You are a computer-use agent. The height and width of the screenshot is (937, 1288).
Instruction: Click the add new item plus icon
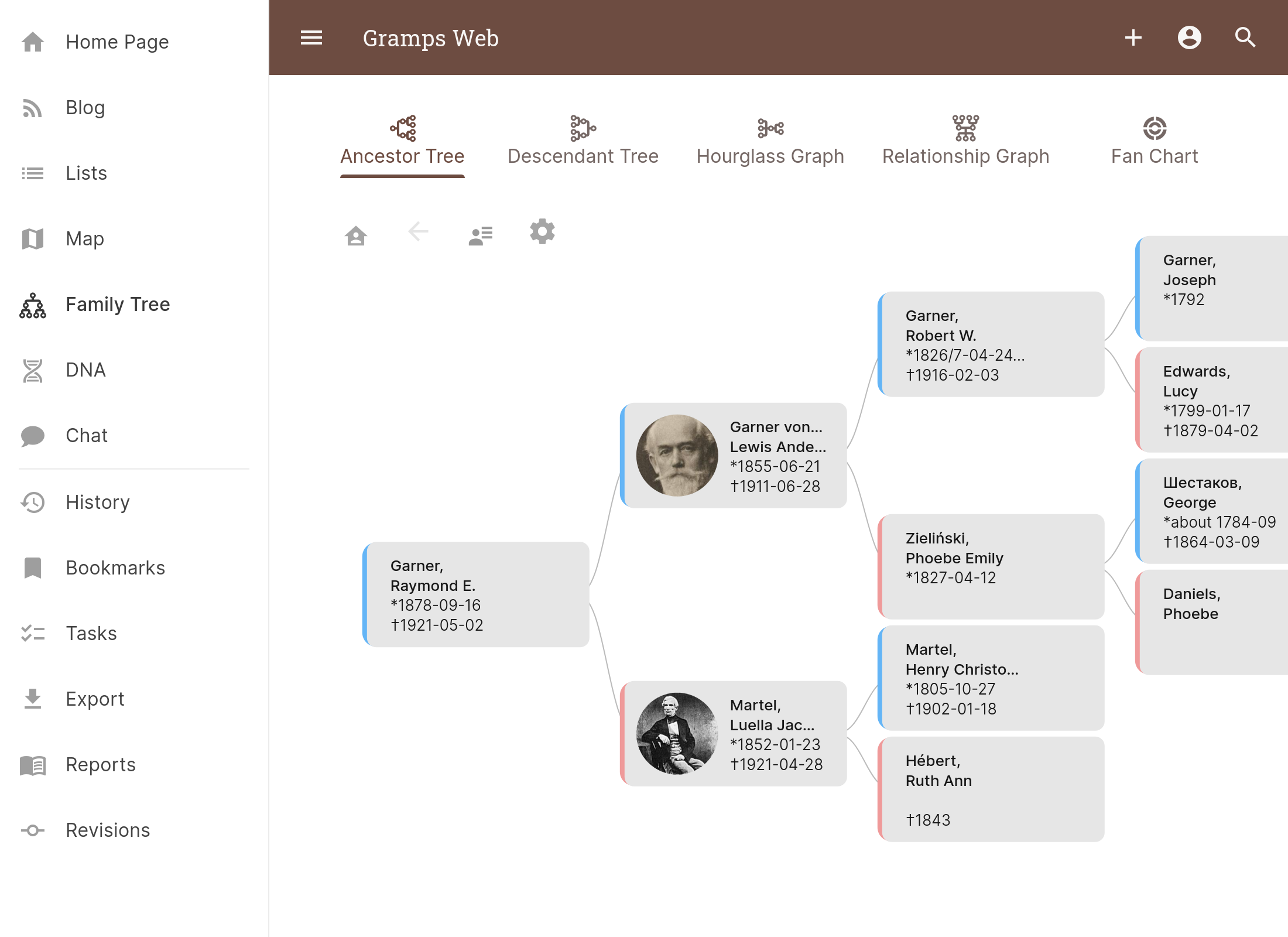click(1133, 37)
